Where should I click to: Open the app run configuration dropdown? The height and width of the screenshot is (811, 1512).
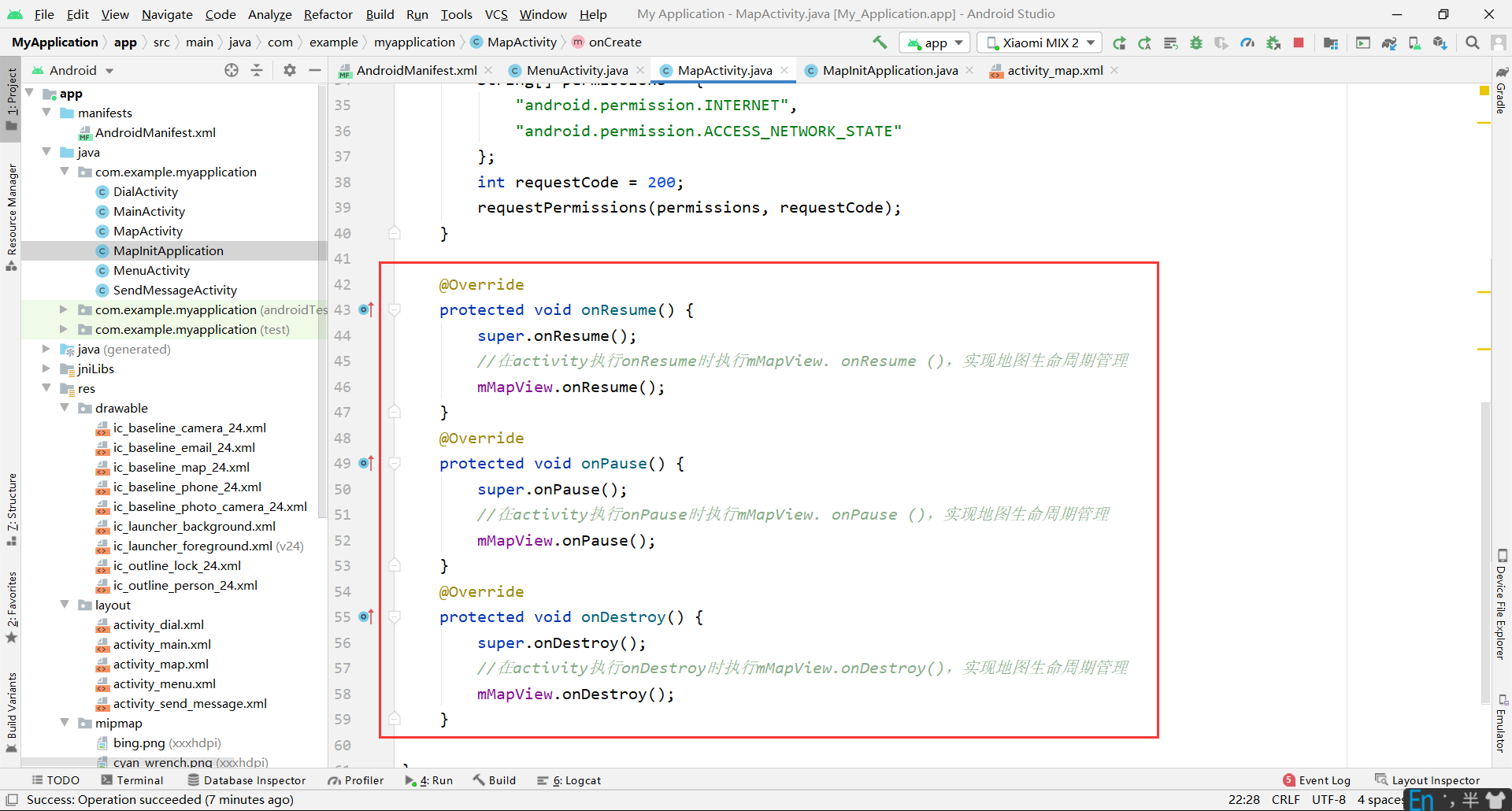[x=934, y=43]
